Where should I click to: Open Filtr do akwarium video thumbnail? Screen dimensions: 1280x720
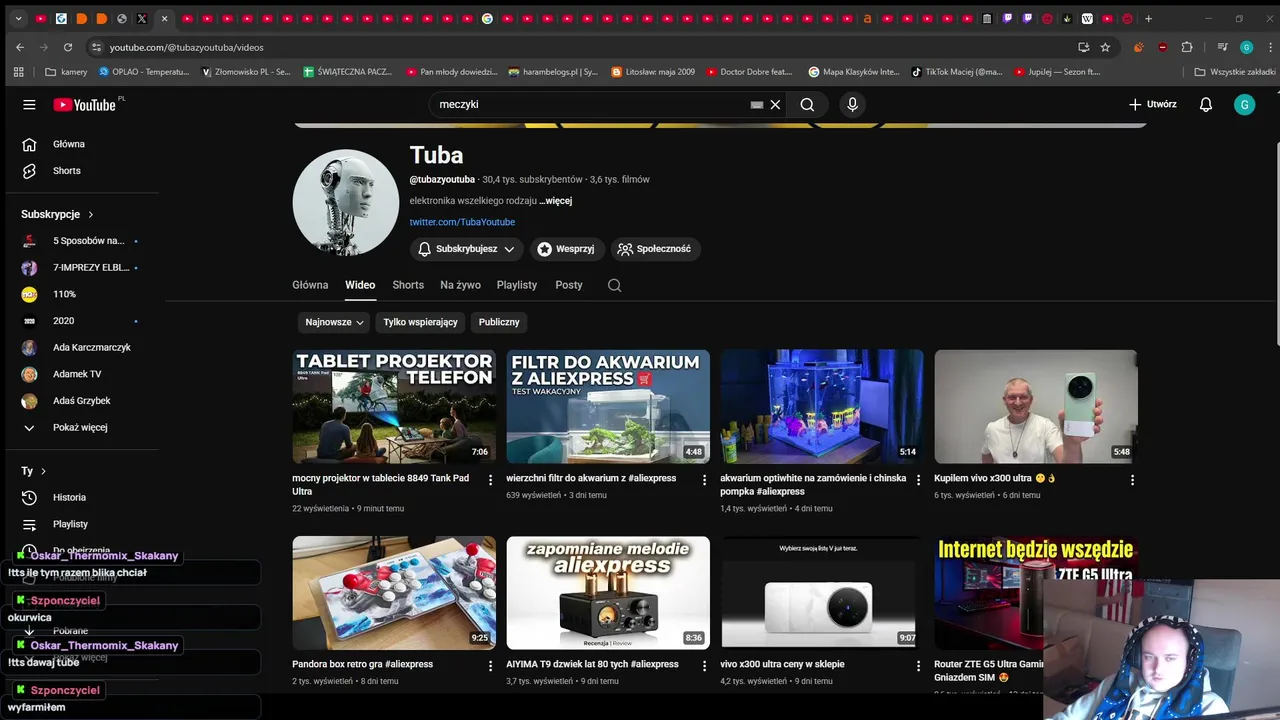608,406
